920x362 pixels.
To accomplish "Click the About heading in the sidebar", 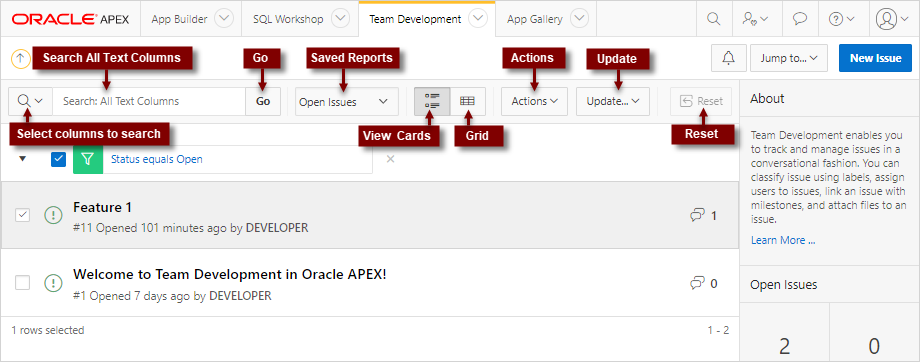I will (767, 99).
